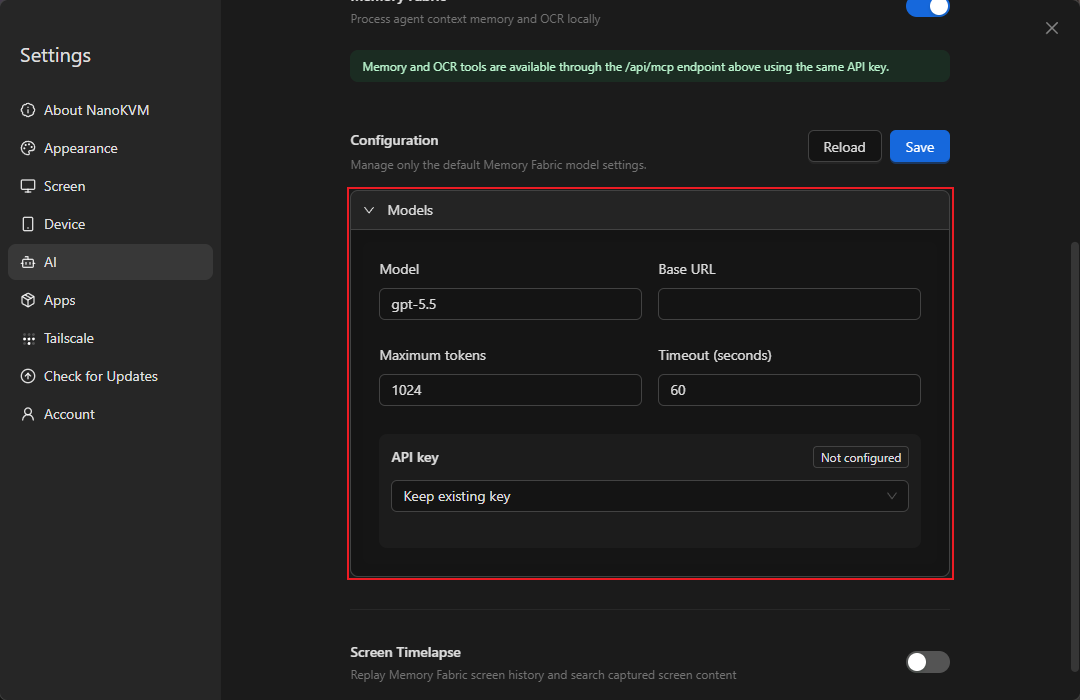Collapse the Models section chevron
The width and height of the screenshot is (1080, 700).
369,210
